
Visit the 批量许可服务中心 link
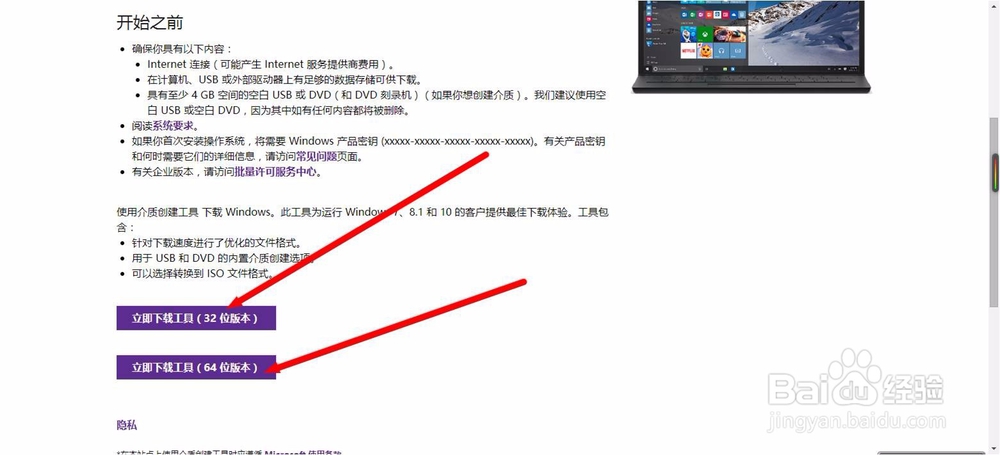(x=276, y=172)
